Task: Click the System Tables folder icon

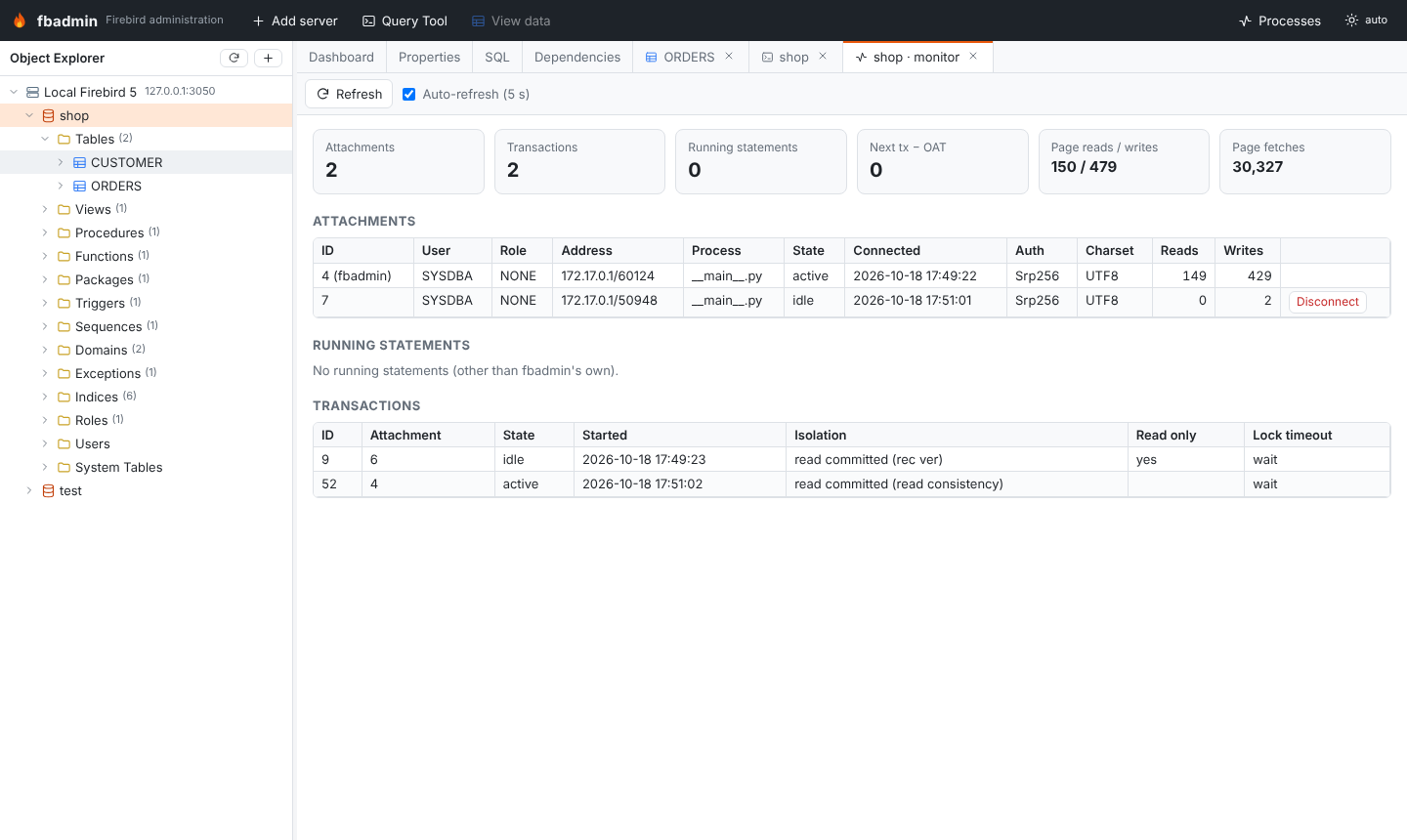Action: pyautogui.click(x=64, y=467)
